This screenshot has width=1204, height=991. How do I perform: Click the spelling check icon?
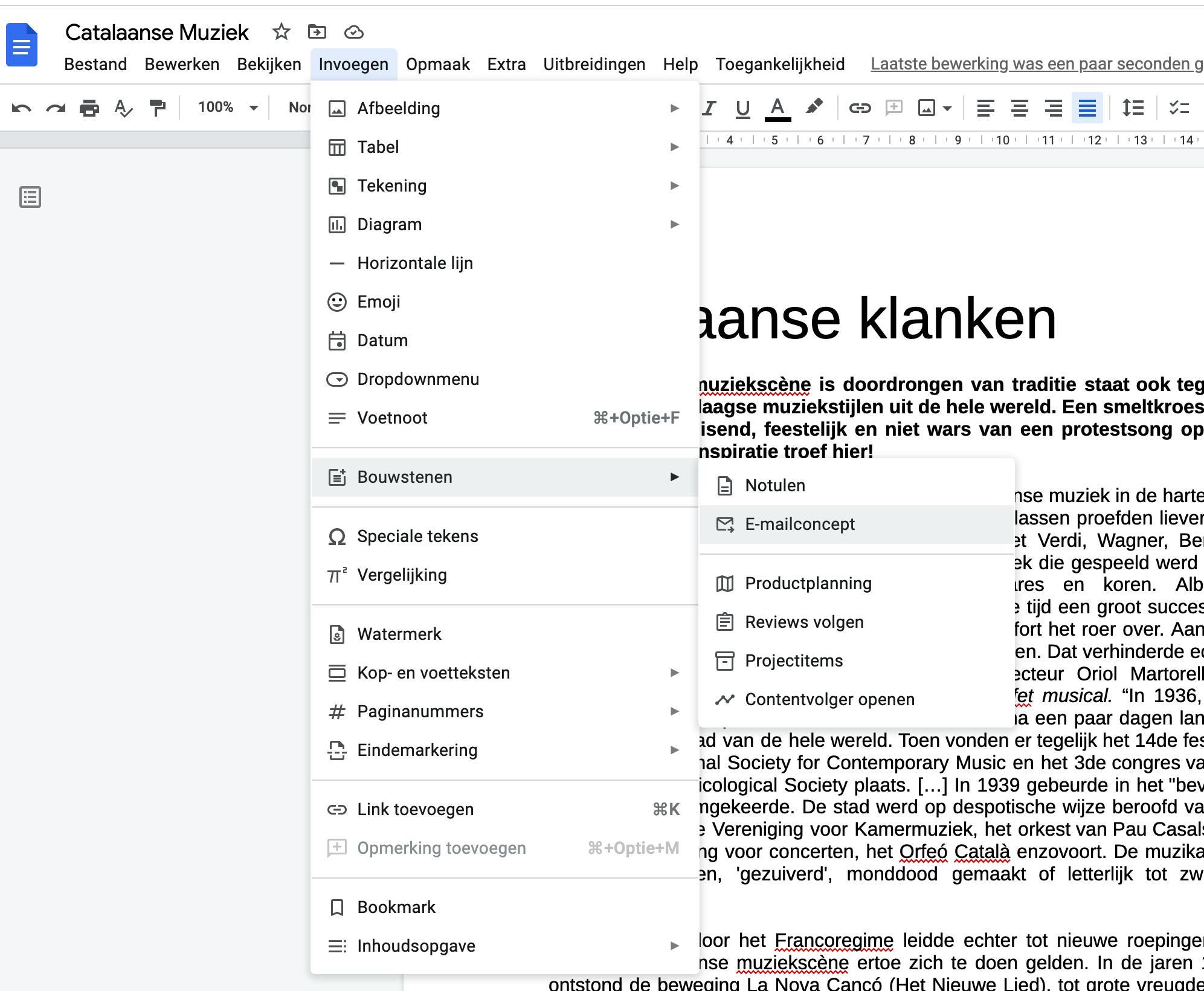tap(123, 108)
